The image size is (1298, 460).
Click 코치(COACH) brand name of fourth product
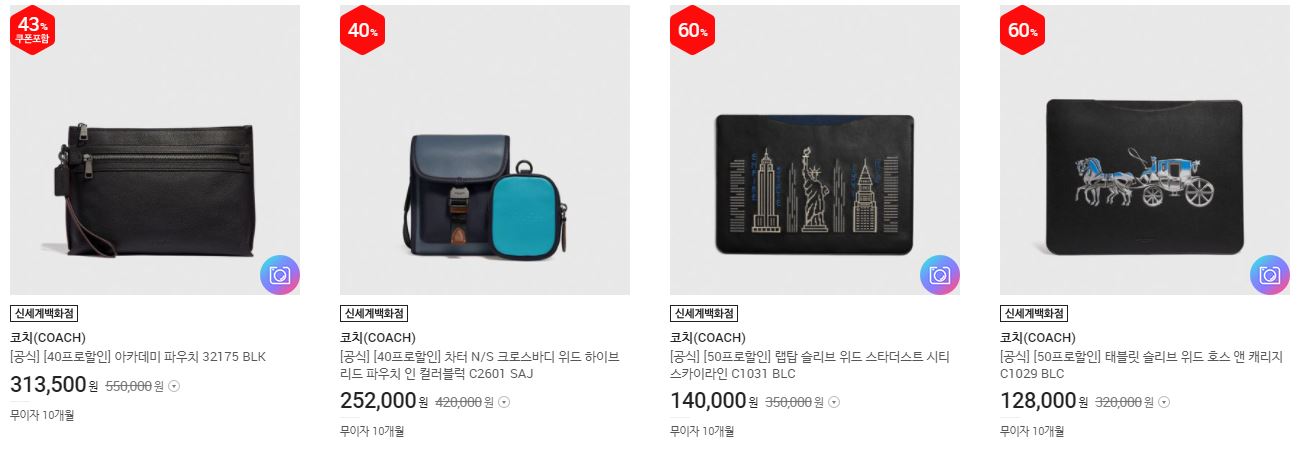click(x=1038, y=337)
